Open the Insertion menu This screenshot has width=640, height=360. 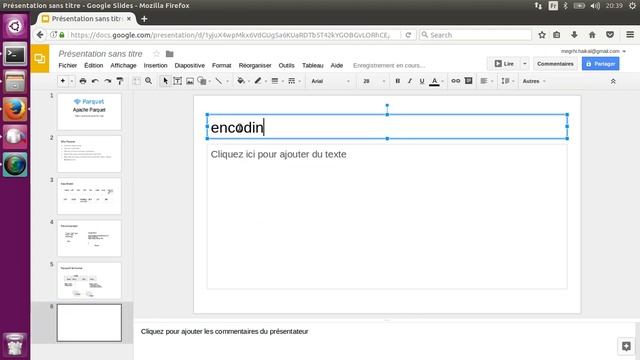pyautogui.click(x=156, y=65)
